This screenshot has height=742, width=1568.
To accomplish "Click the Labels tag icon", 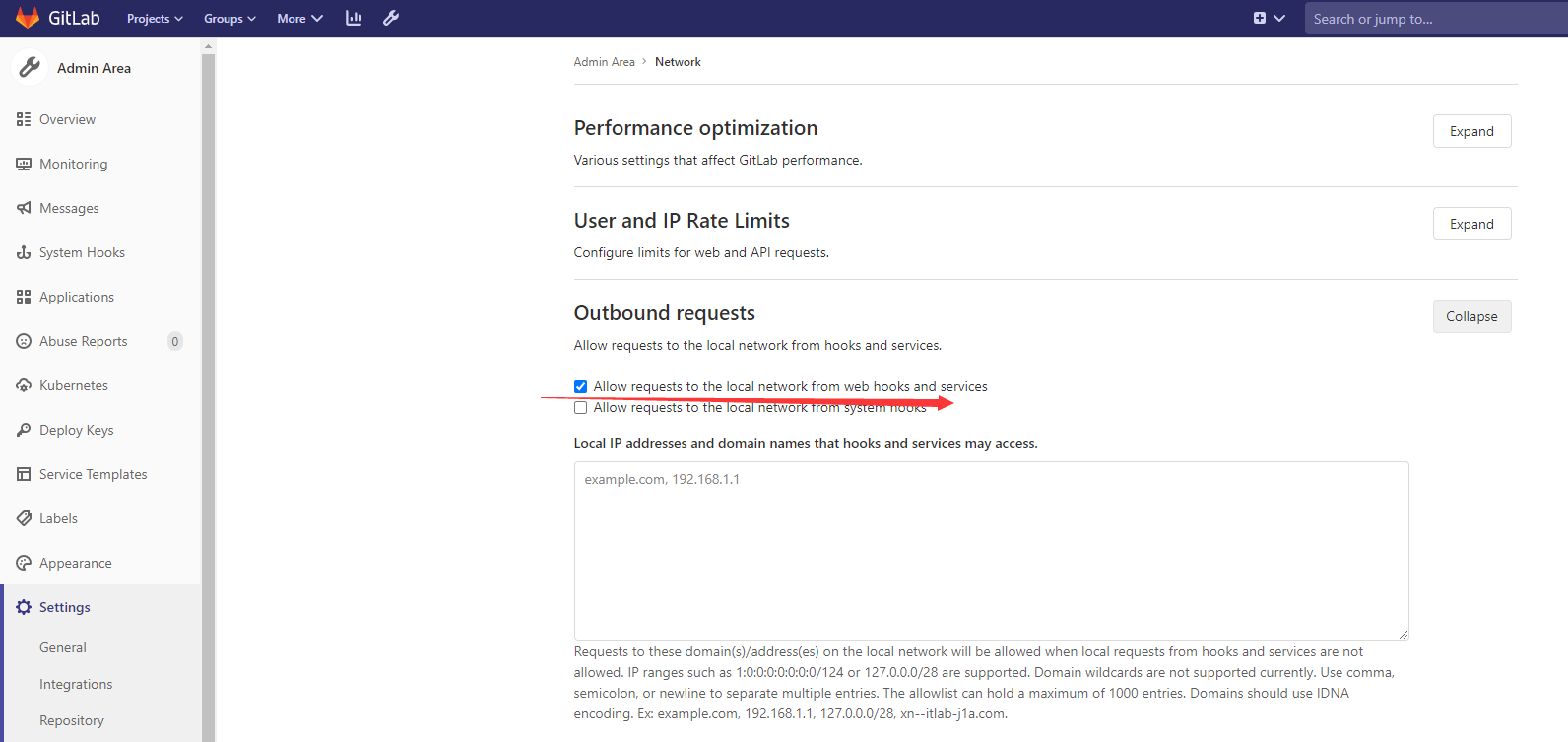I will pos(24,518).
